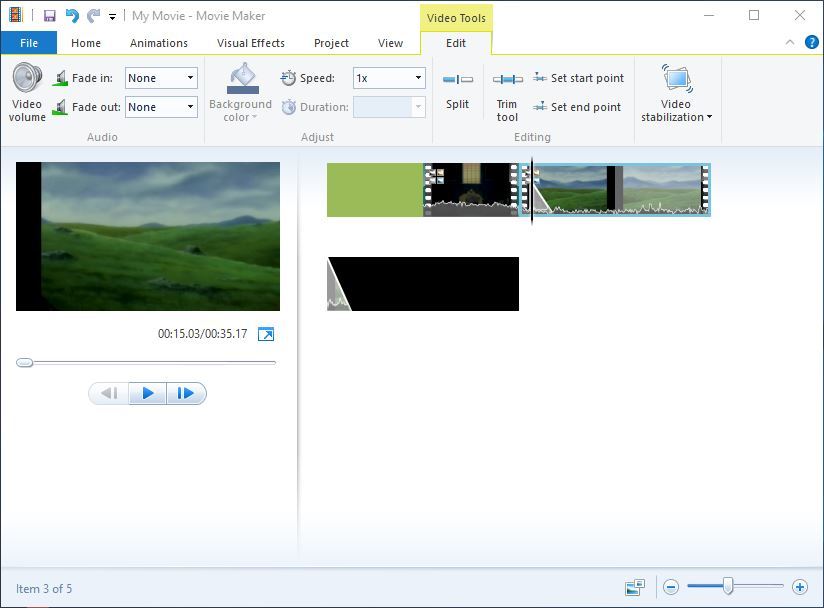The image size is (824, 608).
Task: Advance to next frame
Action: (x=185, y=393)
